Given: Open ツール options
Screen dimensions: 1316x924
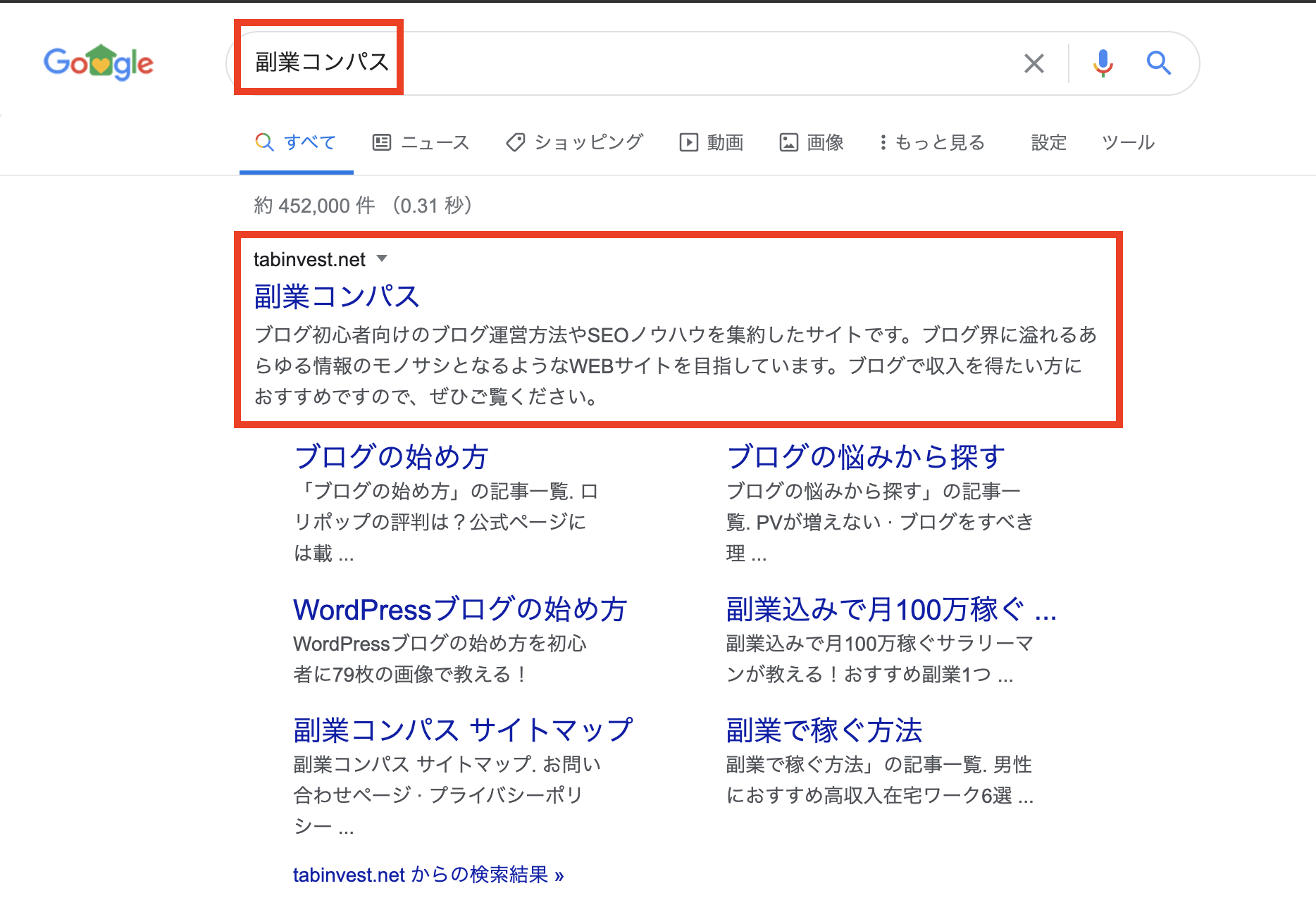Looking at the screenshot, I should [x=1129, y=142].
